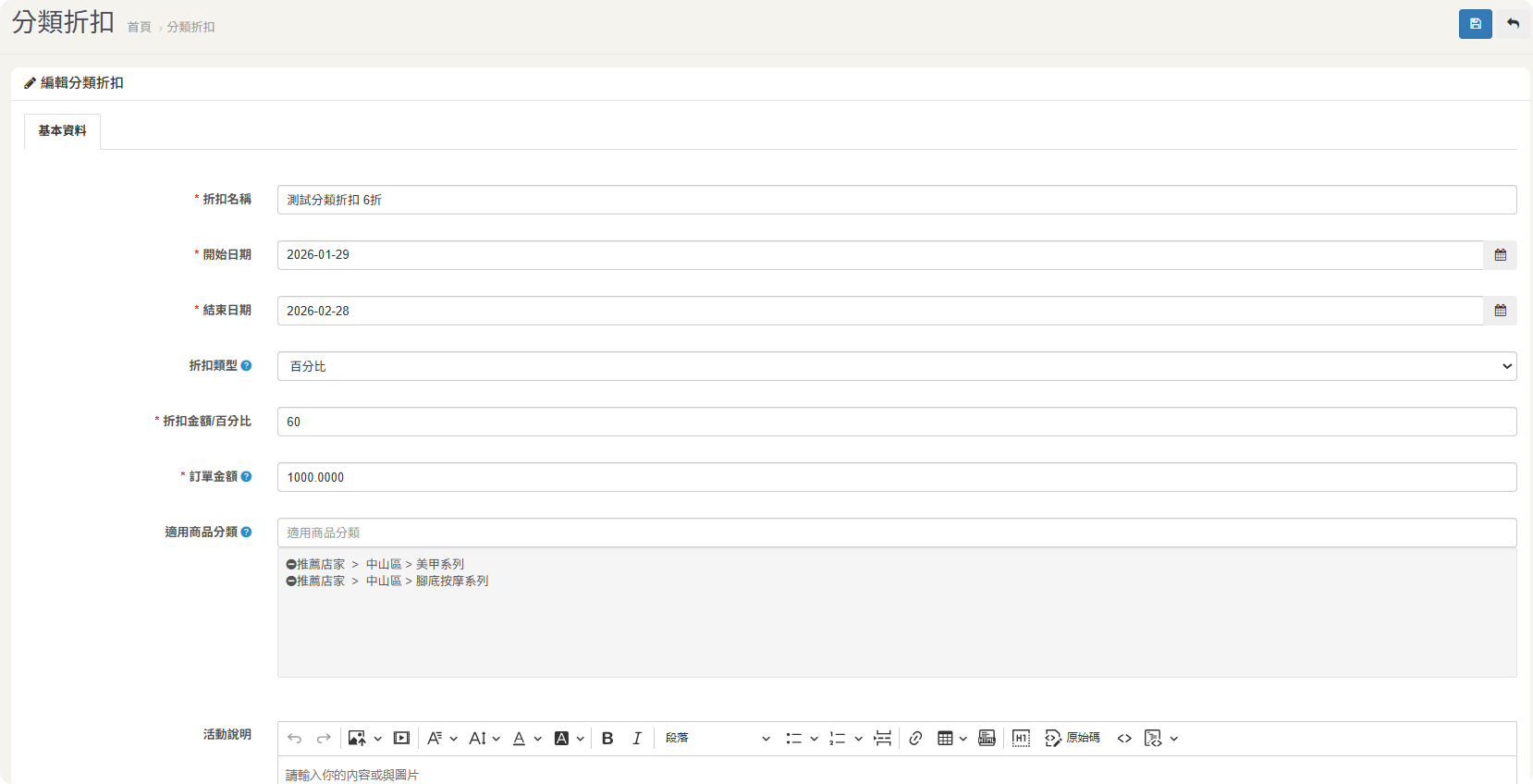Insert a link in the editor
This screenshot has height=784, width=1533.
coord(915,738)
